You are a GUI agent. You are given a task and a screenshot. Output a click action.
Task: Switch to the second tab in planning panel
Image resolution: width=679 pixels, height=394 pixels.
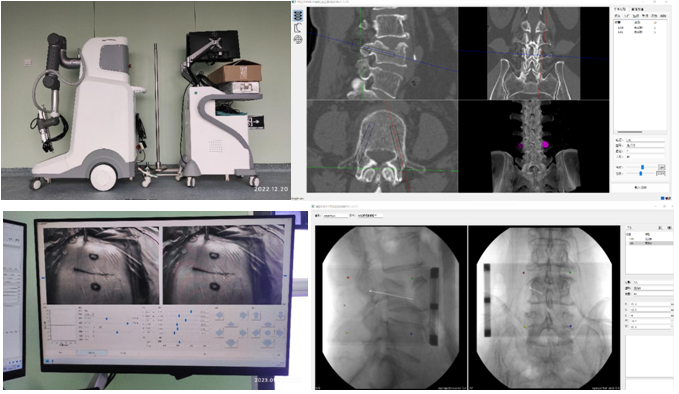tap(637, 9)
